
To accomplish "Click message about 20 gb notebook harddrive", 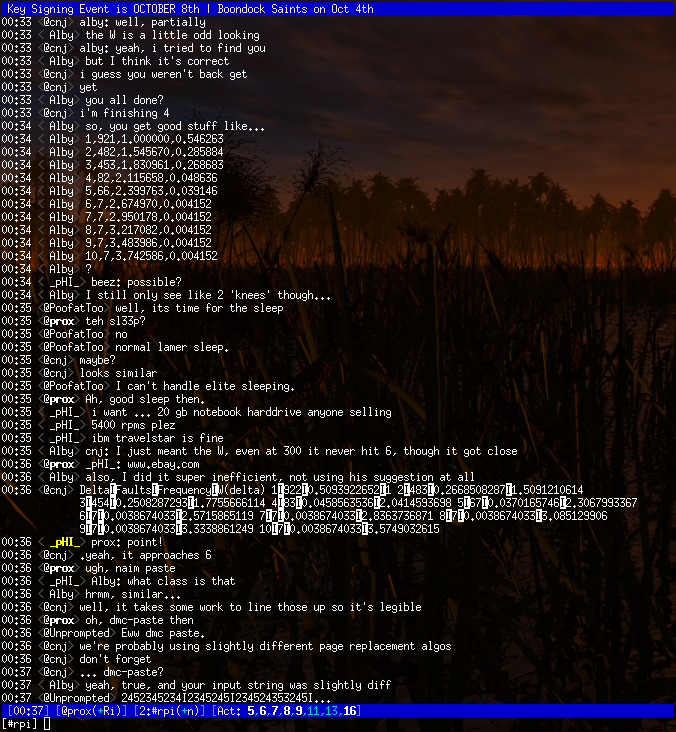I will (x=241, y=413).
